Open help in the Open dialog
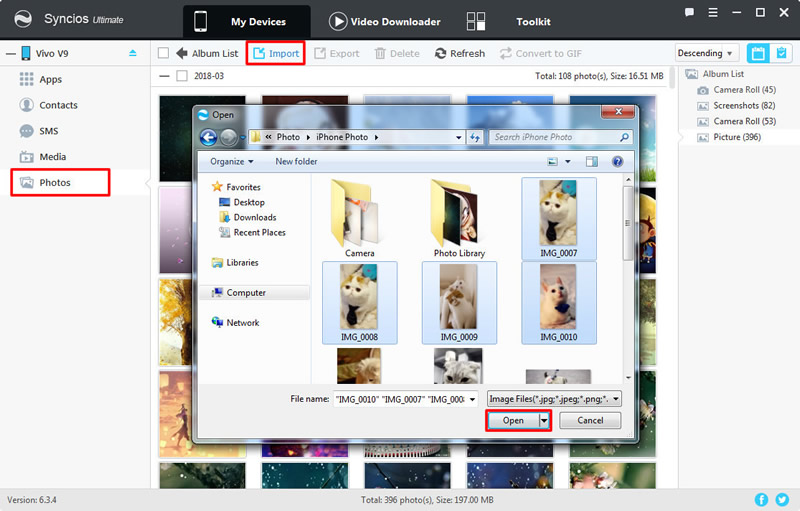The height and width of the screenshot is (511, 800). point(617,162)
